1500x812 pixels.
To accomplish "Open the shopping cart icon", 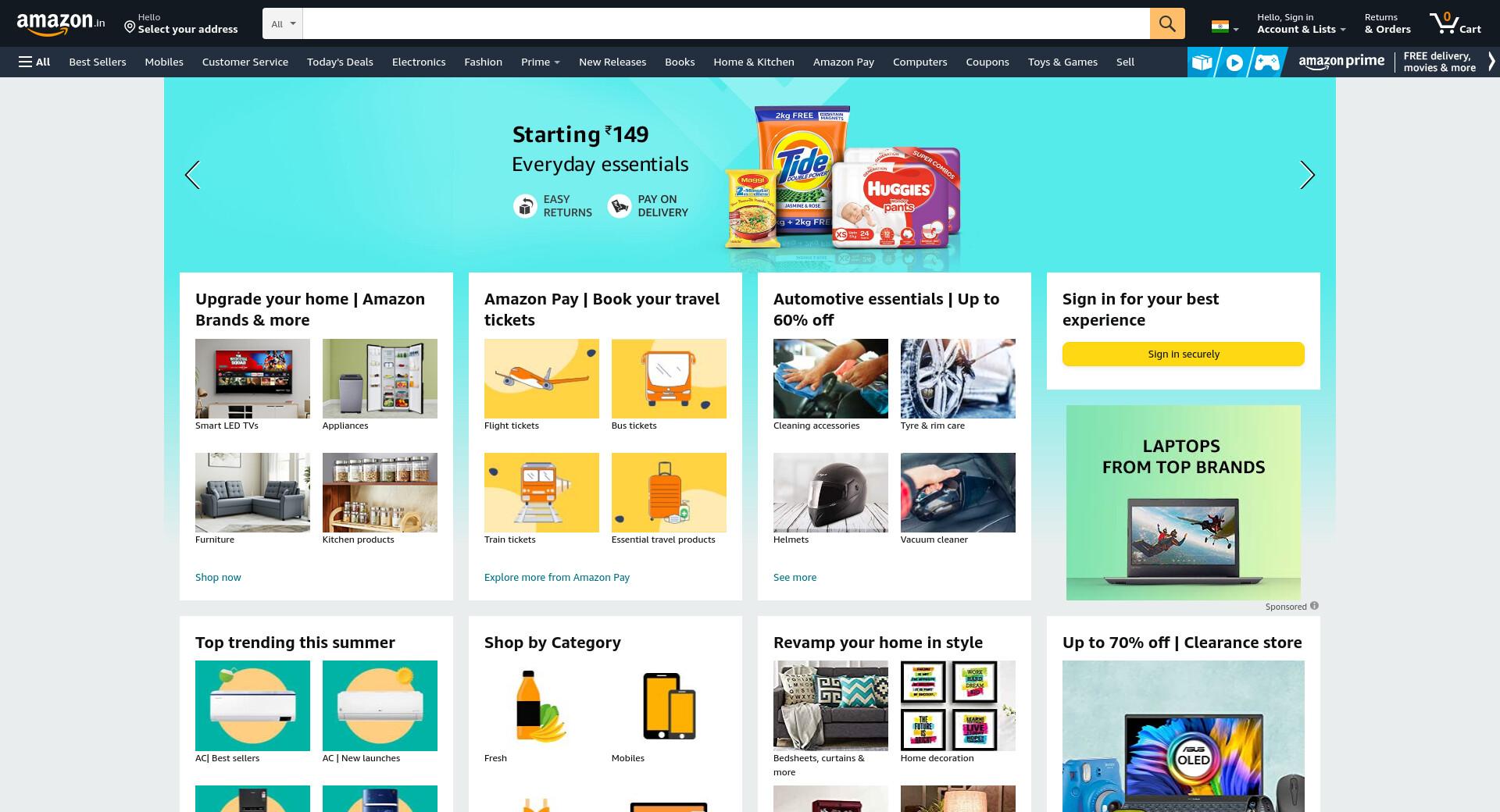I will coord(1455,23).
